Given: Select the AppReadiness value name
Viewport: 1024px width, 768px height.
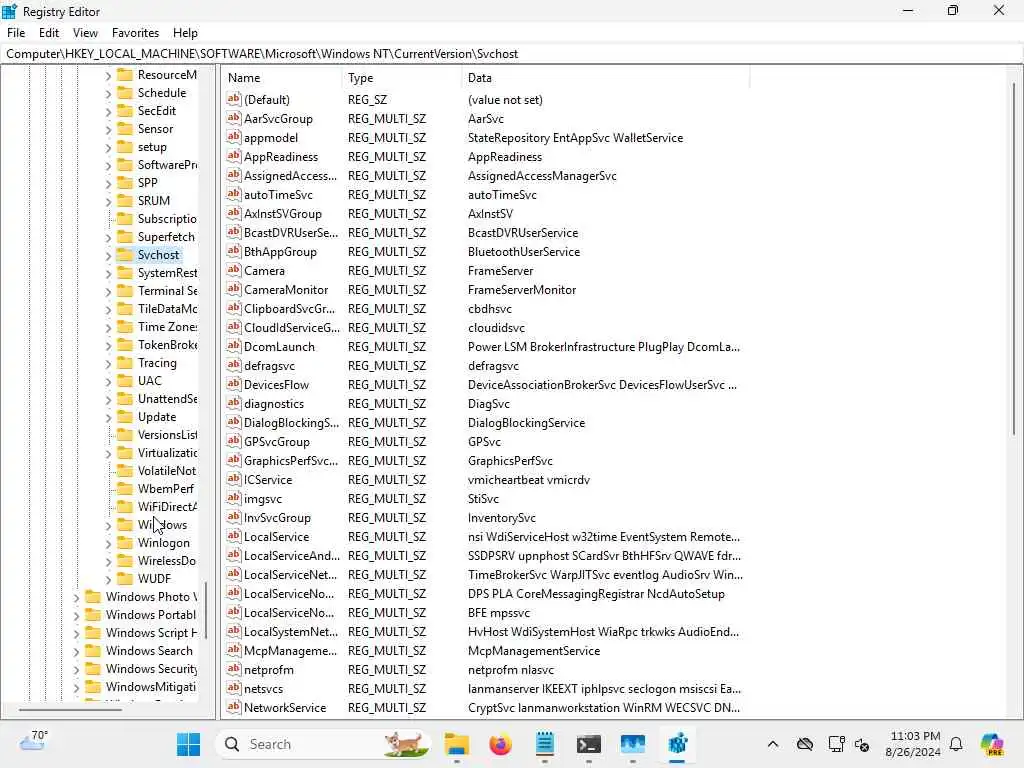Looking at the screenshot, I should tap(281, 157).
